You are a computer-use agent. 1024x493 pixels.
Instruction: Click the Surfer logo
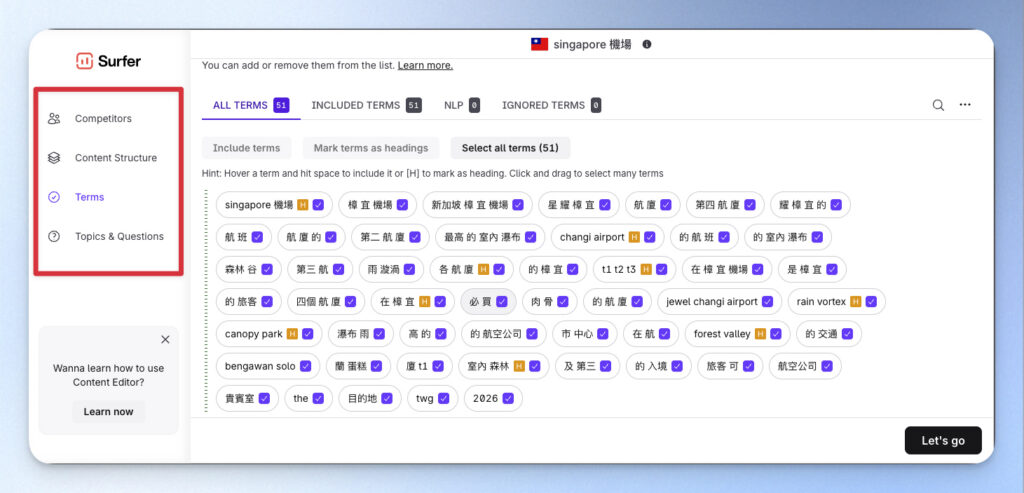pyautogui.click(x=108, y=61)
